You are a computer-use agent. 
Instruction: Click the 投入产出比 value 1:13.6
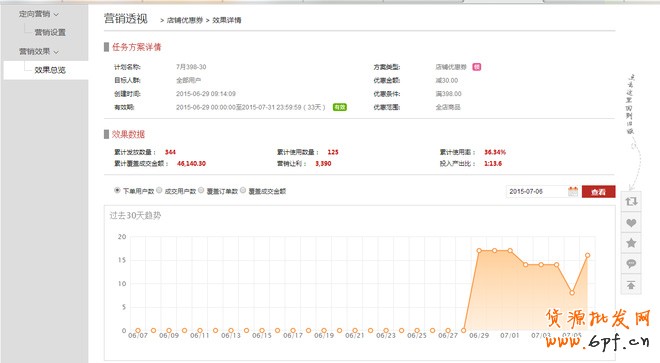point(493,163)
